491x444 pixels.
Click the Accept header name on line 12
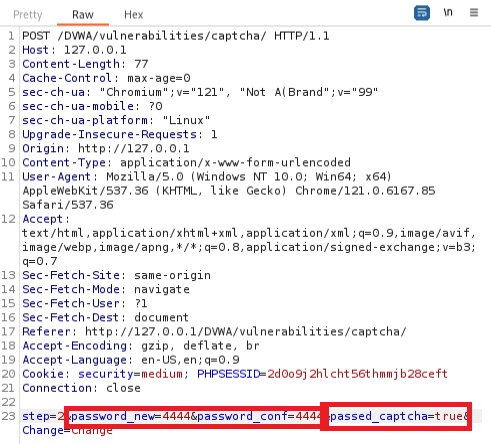(42, 219)
